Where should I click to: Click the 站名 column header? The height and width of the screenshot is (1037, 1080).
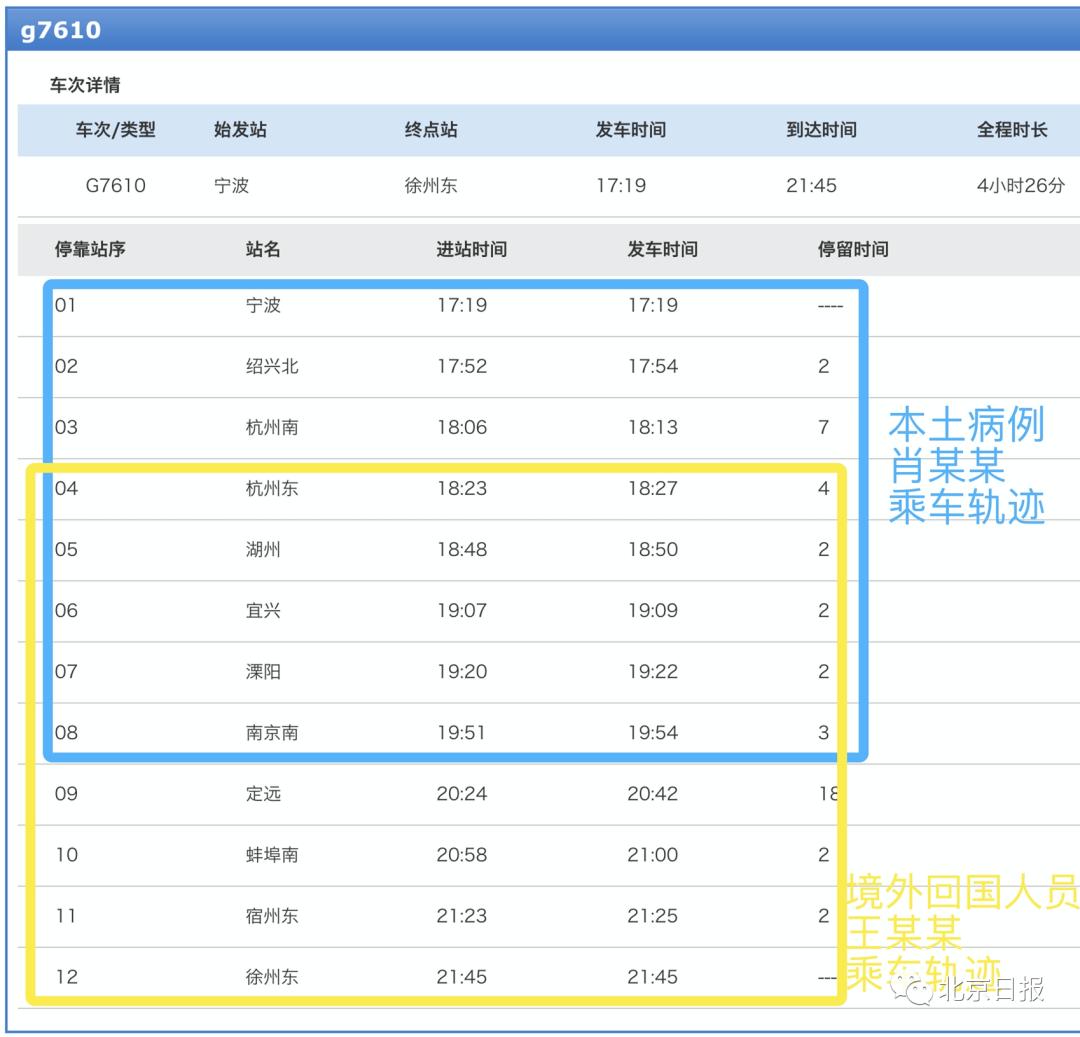coord(261,249)
